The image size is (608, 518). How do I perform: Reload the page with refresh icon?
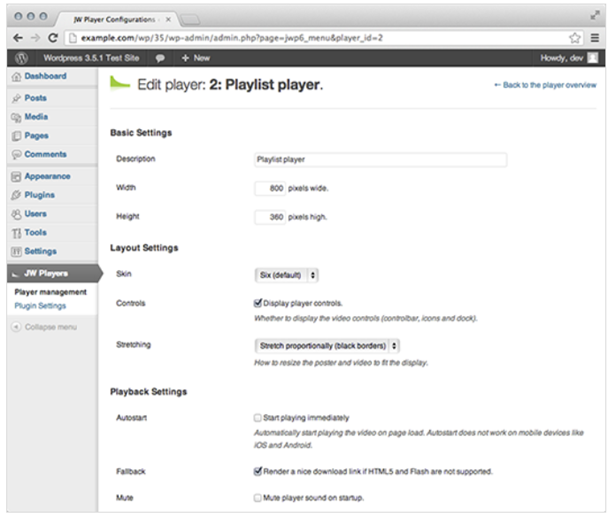point(53,38)
